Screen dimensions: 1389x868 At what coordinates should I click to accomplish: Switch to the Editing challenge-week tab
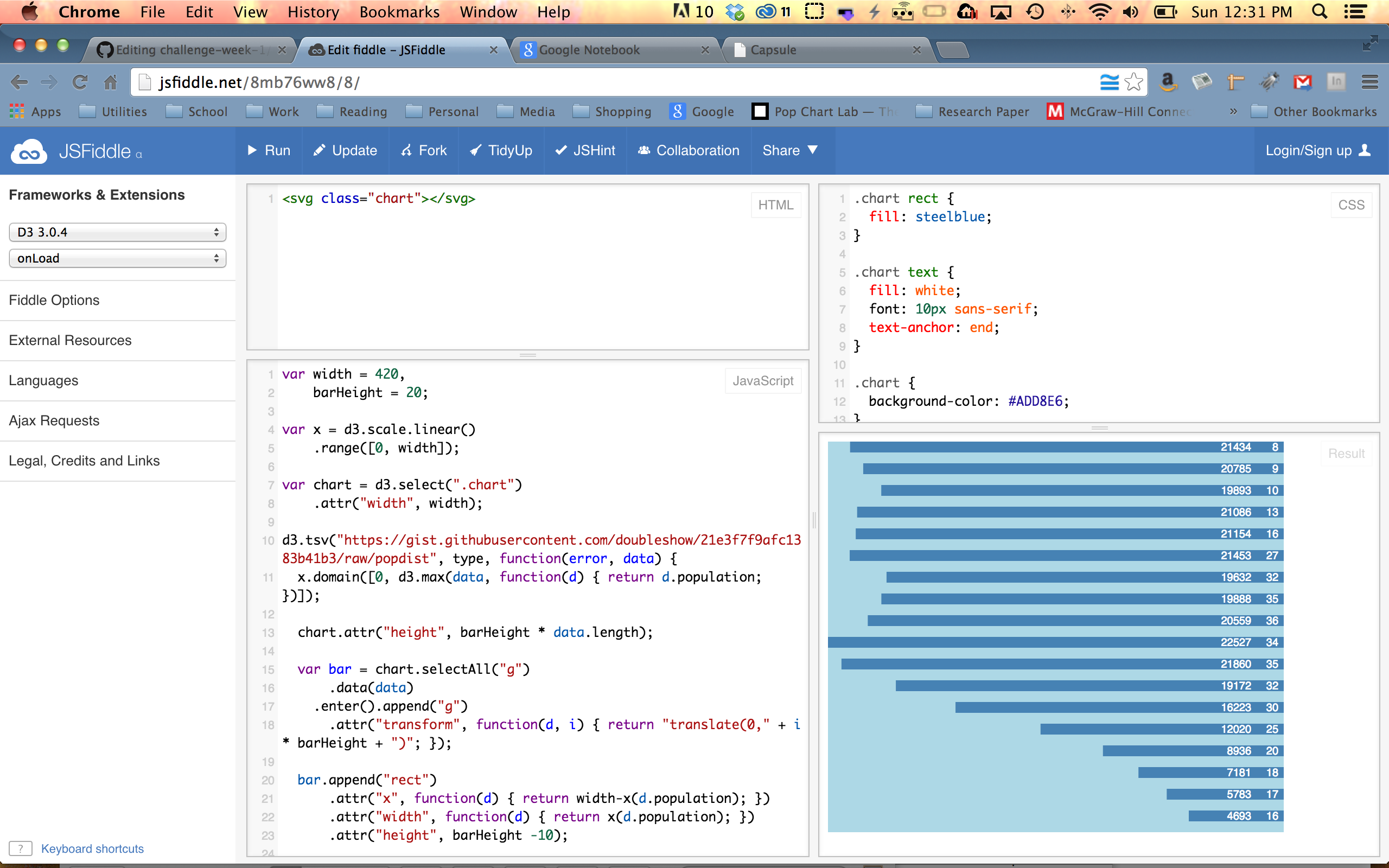(189, 50)
